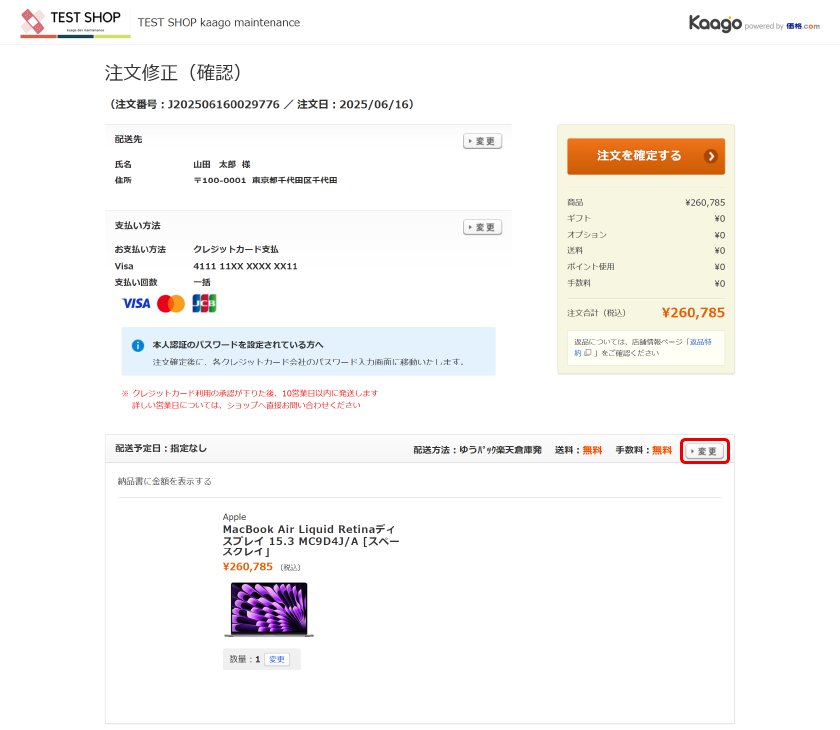Click the ポイント使用 ¥0 row

click(646, 267)
